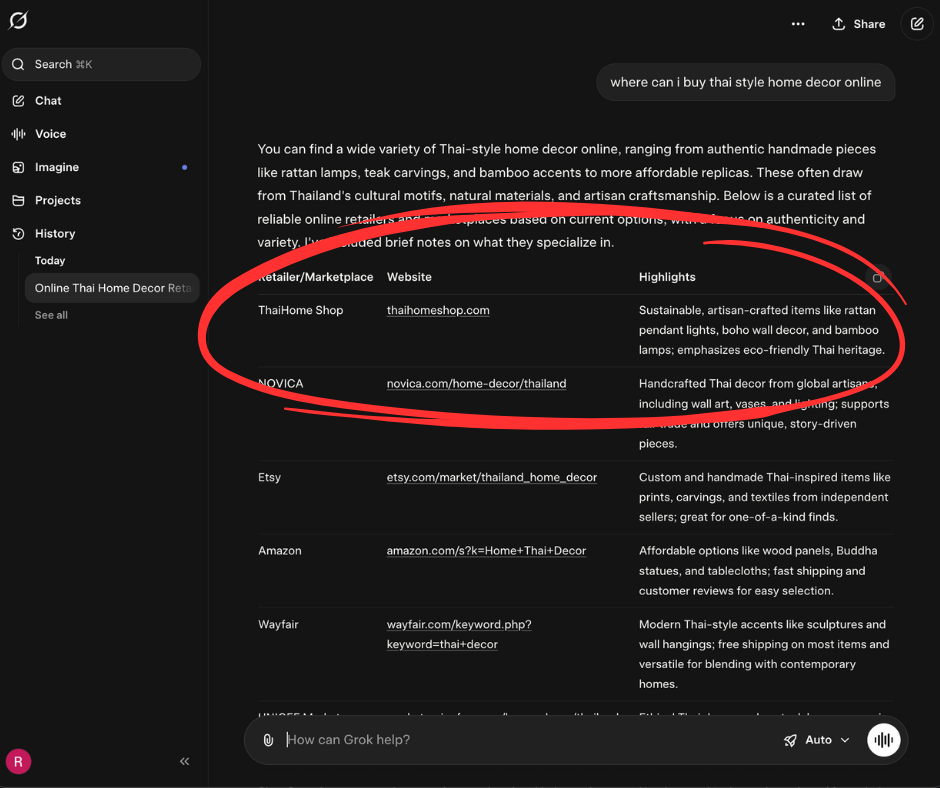Open the thaihomeshop.com link
The height and width of the screenshot is (788, 940).
click(x=438, y=311)
